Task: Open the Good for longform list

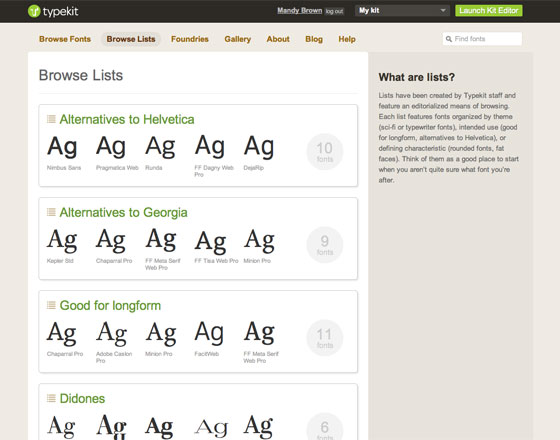Action: (x=110, y=305)
